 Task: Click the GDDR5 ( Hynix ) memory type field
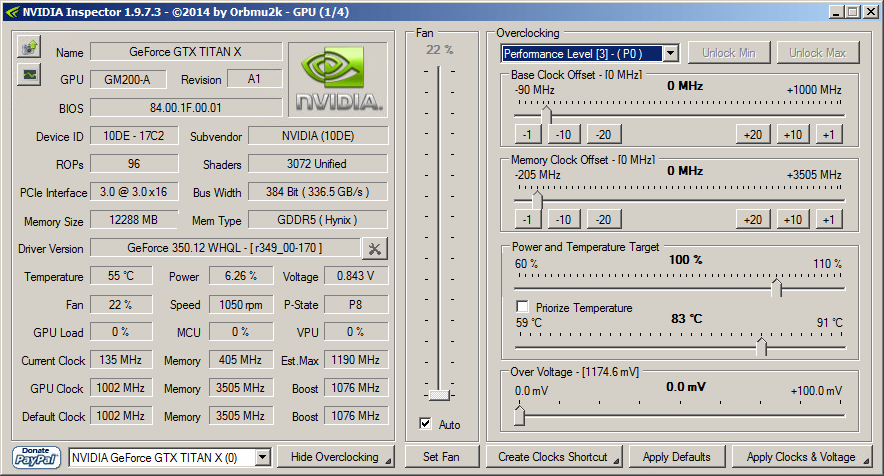[318, 219]
